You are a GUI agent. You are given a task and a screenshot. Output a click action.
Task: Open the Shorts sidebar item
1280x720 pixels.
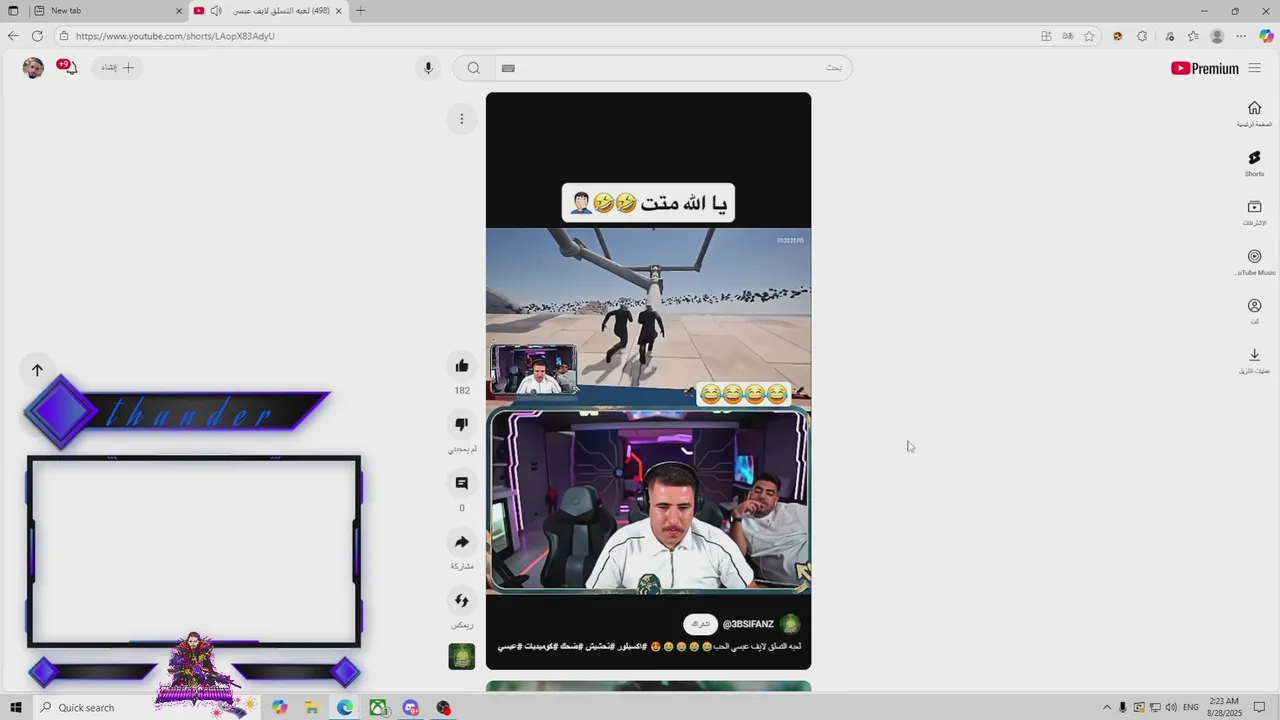click(x=1254, y=164)
